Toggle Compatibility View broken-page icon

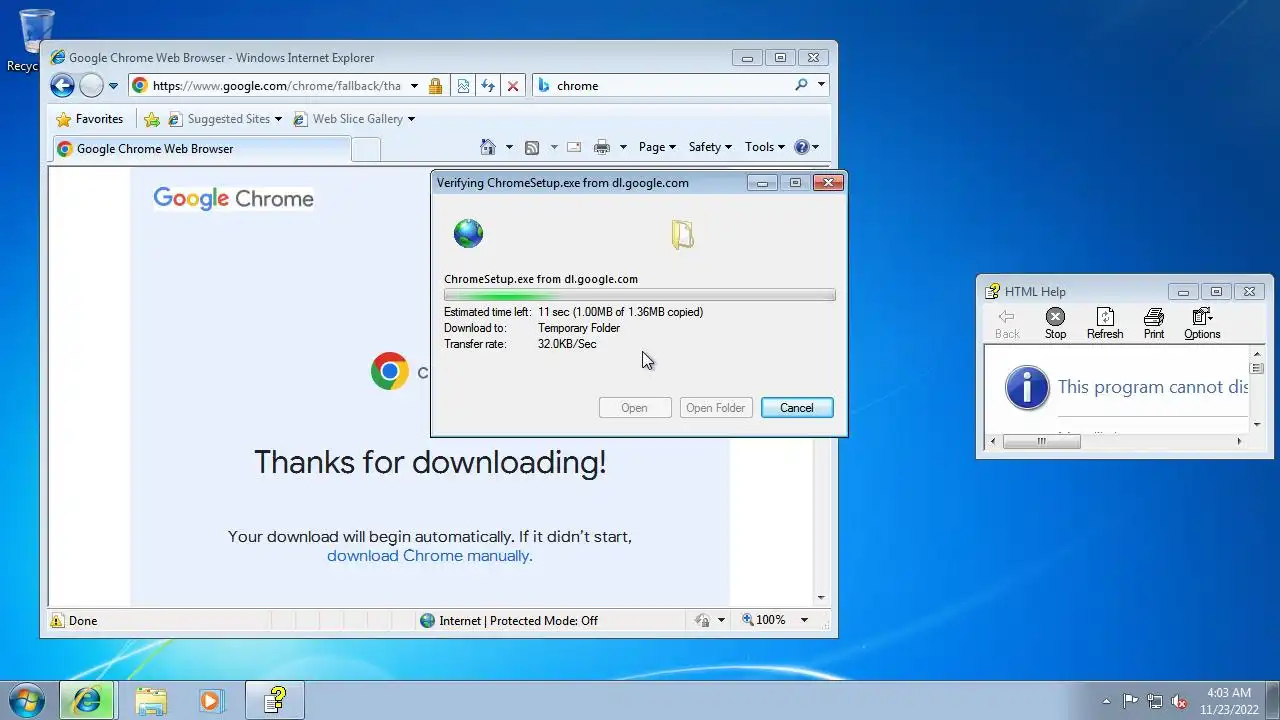point(463,86)
